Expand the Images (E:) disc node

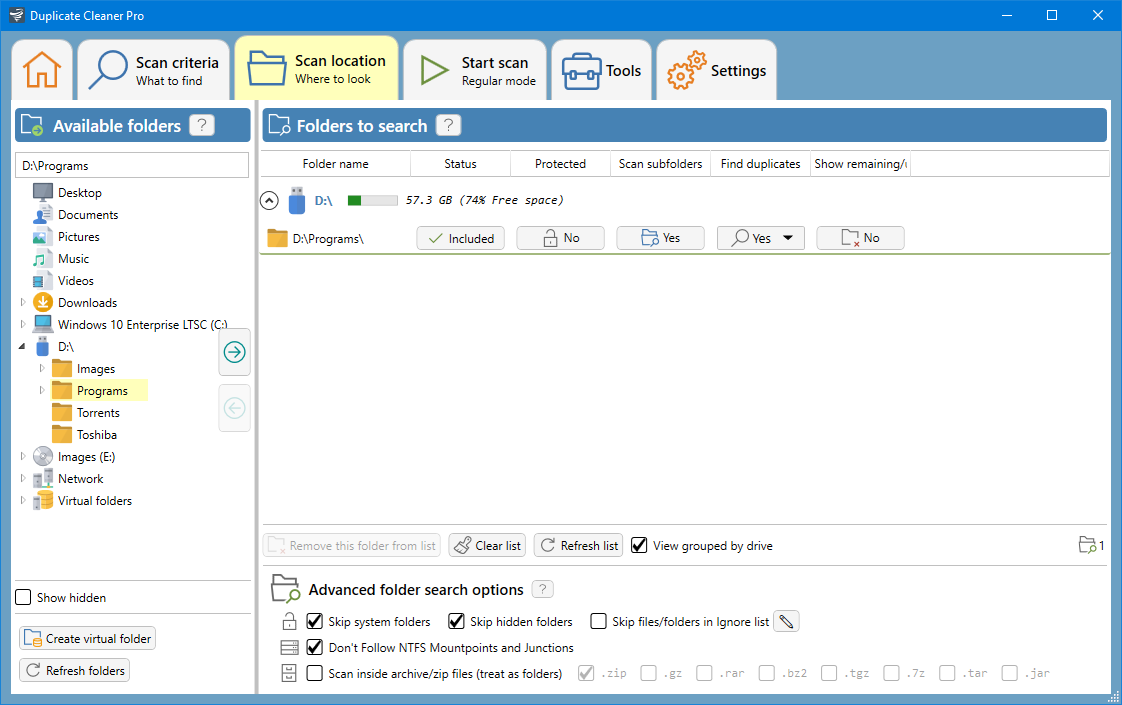tap(23, 456)
